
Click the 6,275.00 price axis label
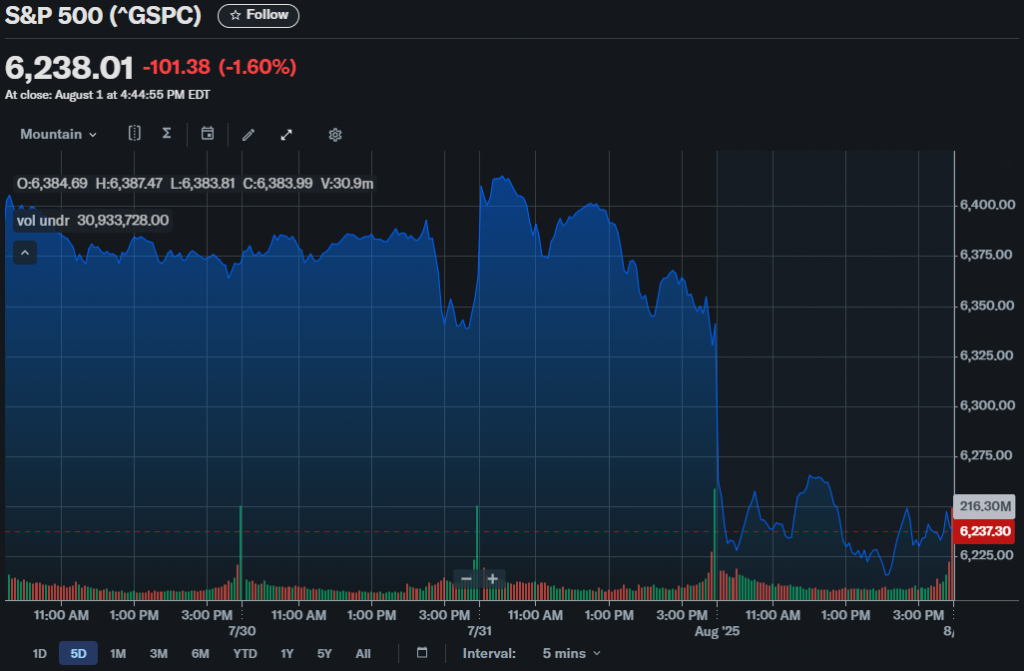[x=987, y=455]
